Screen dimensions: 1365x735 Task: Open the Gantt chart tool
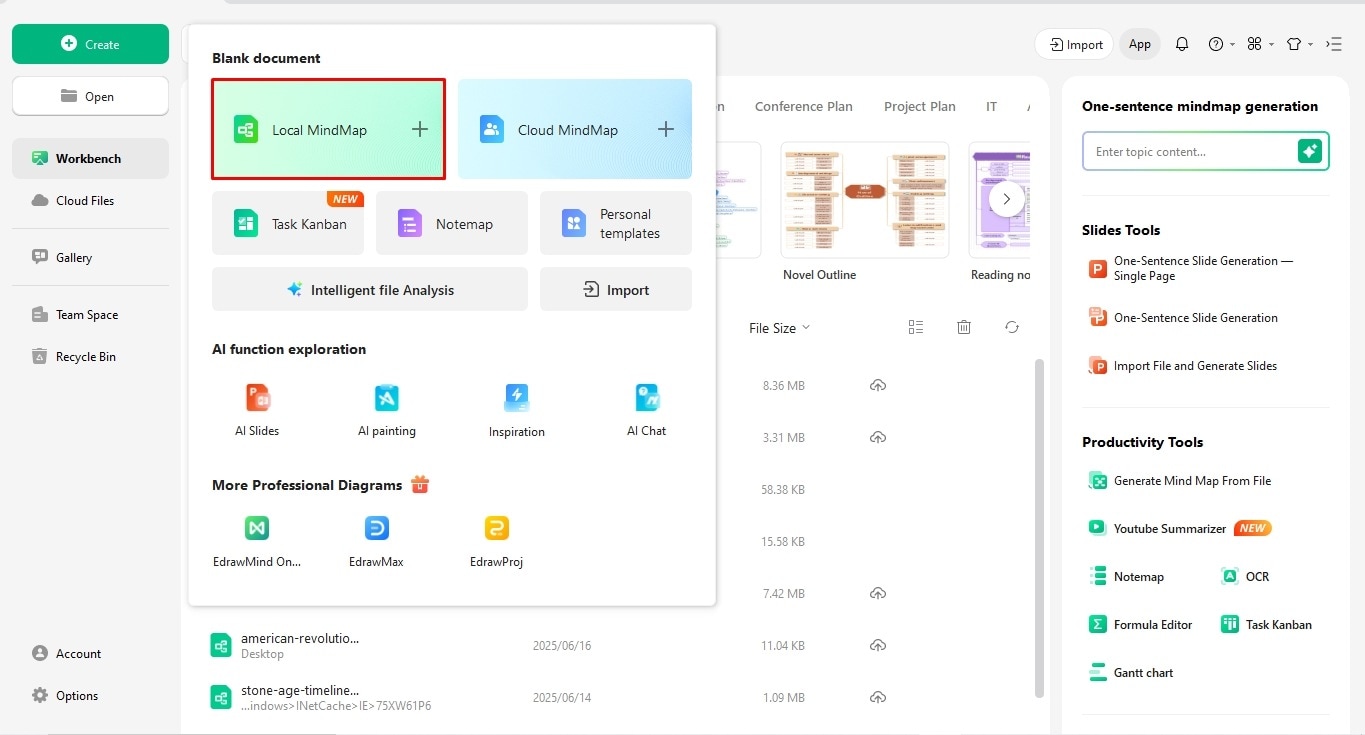[x=1131, y=672]
